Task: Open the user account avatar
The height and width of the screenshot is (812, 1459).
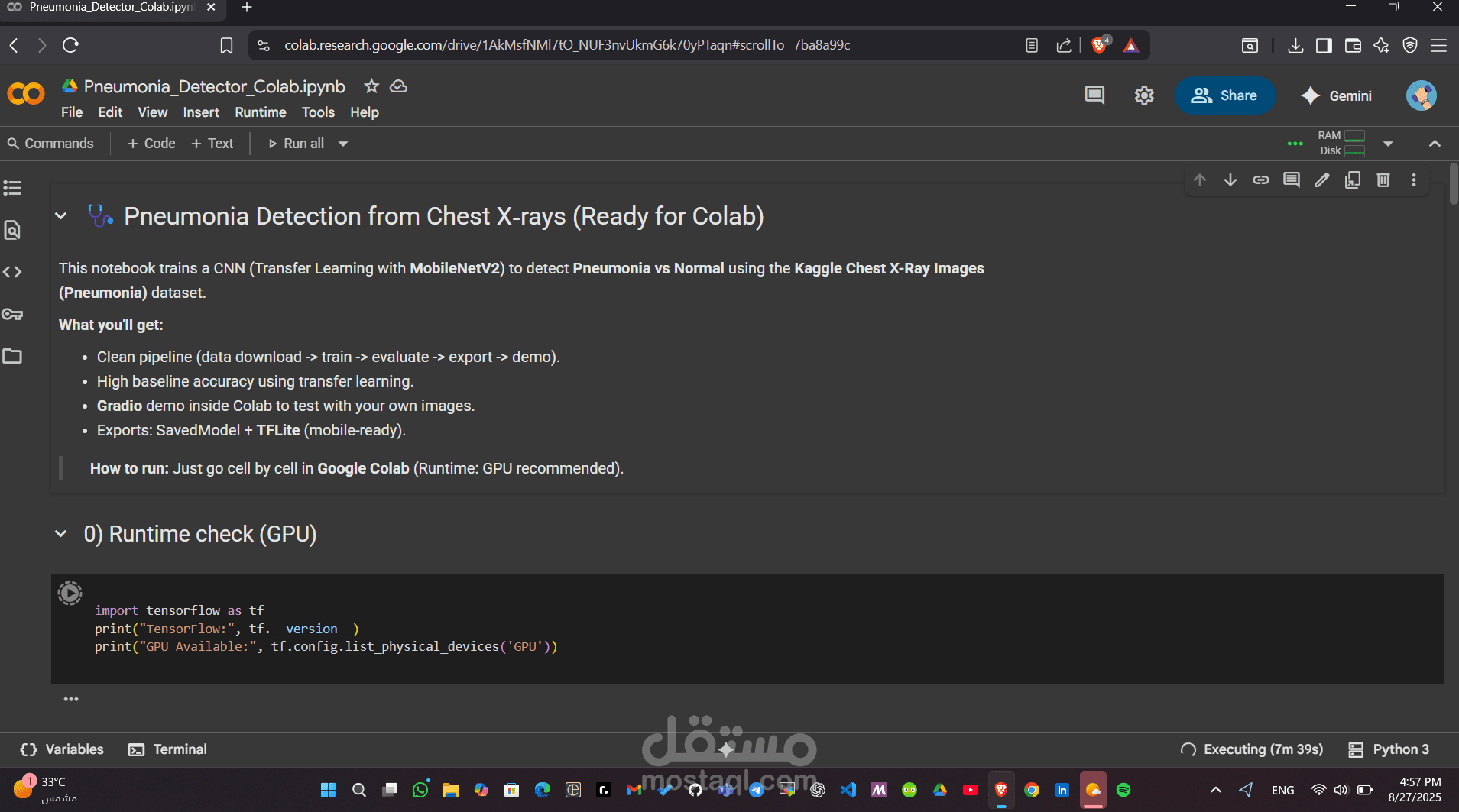Action: [x=1422, y=95]
